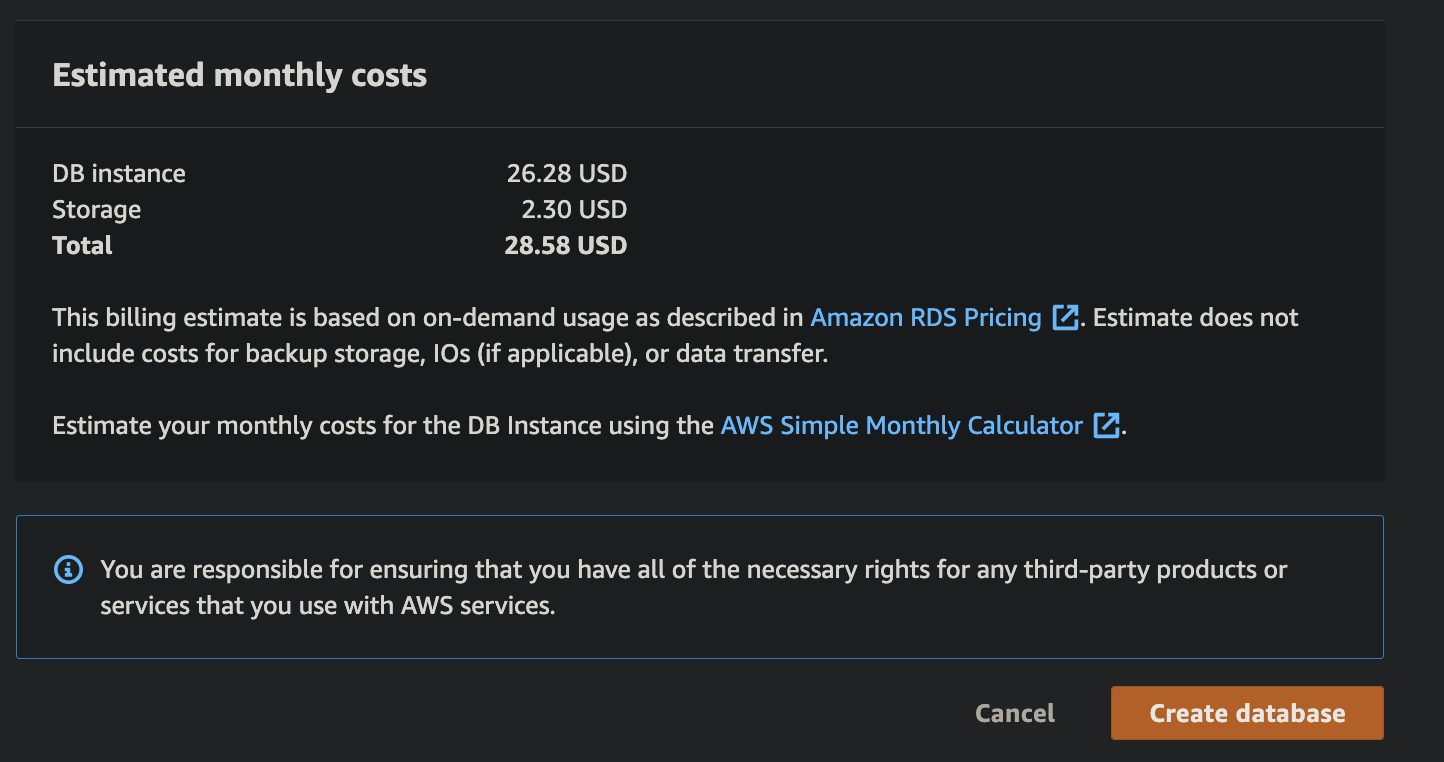This screenshot has height=762, width=1444.
Task: Click the 2.30 USD storage value
Action: click(x=573, y=210)
